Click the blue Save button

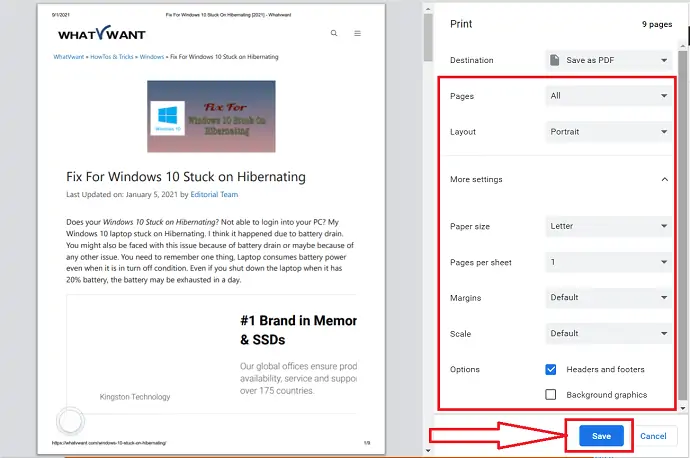(x=601, y=436)
